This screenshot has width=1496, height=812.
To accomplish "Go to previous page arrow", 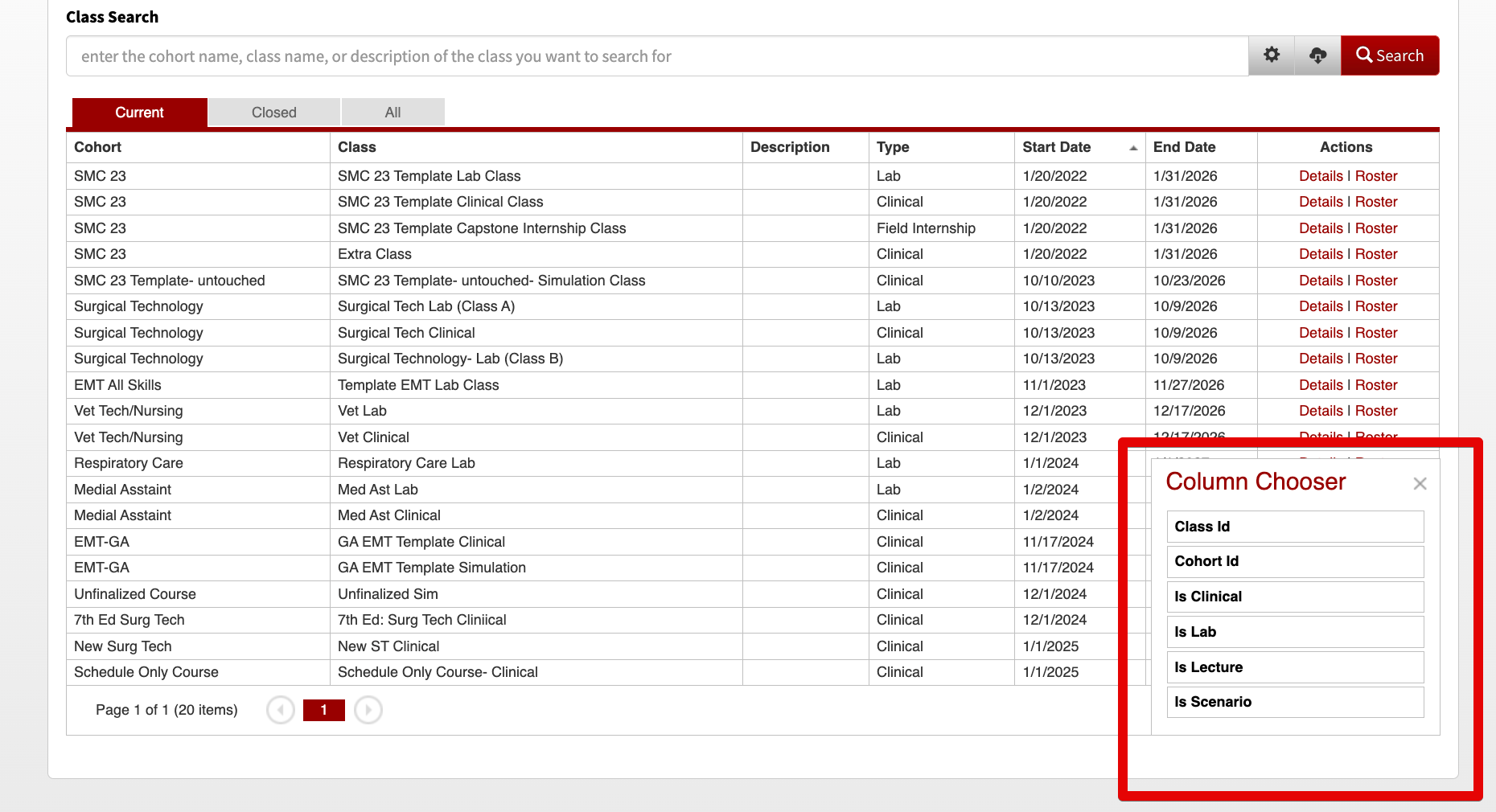I will click(x=281, y=710).
